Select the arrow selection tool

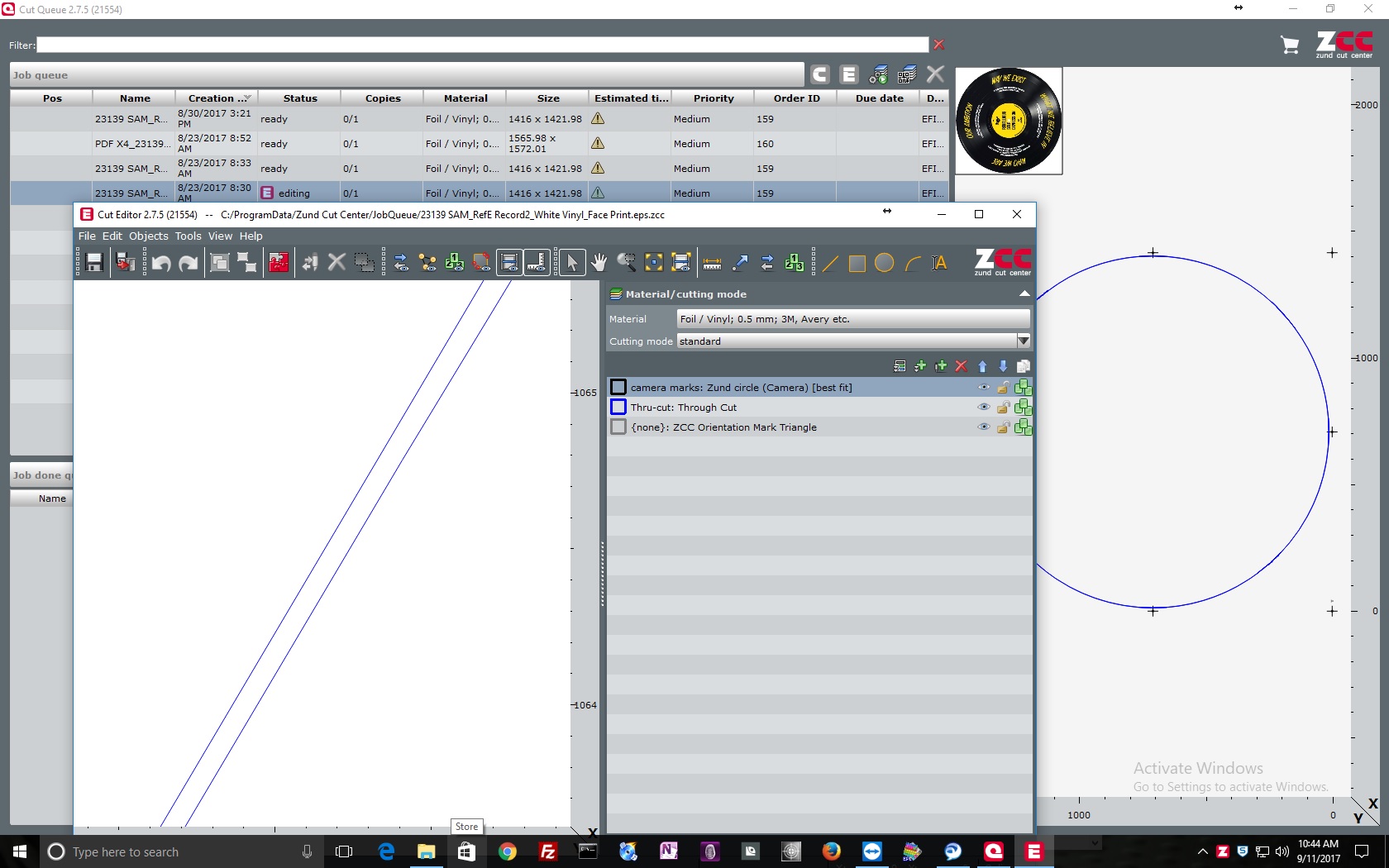point(571,263)
